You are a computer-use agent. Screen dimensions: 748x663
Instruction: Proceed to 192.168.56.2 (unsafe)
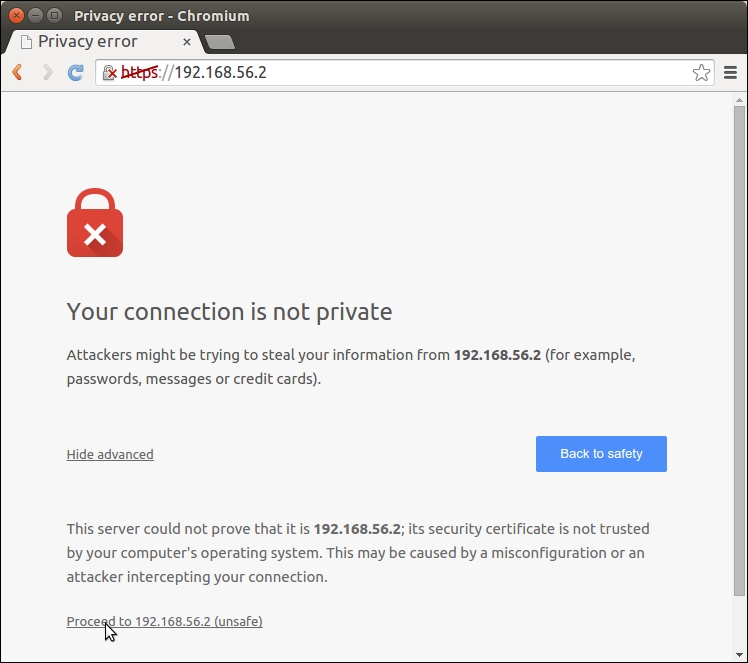[x=164, y=621]
